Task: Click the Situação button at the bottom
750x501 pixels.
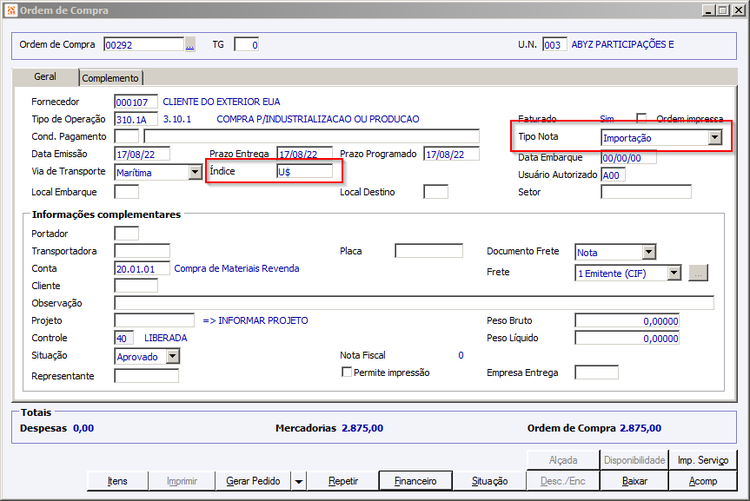Action: pyautogui.click(x=489, y=481)
